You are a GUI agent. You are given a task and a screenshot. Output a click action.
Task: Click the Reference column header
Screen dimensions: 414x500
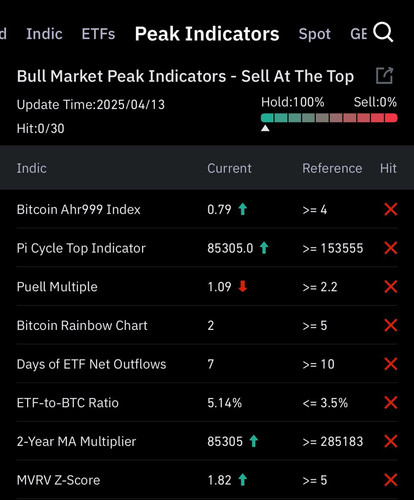click(332, 168)
